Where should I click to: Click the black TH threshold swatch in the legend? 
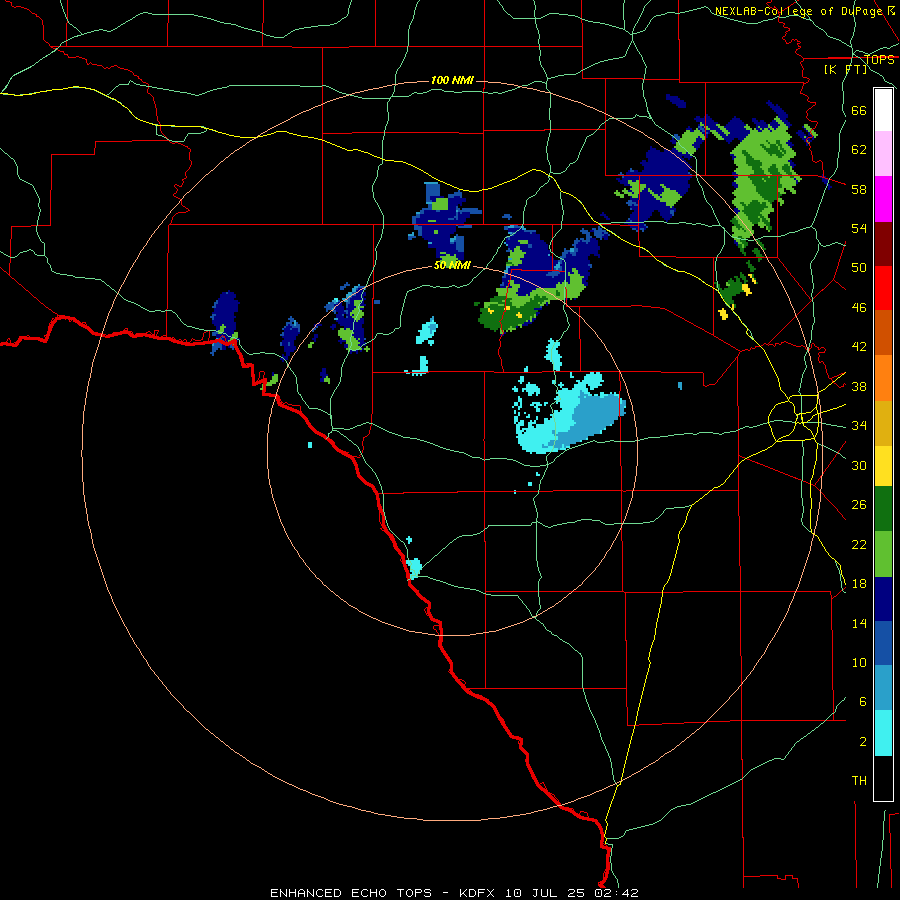(x=883, y=778)
